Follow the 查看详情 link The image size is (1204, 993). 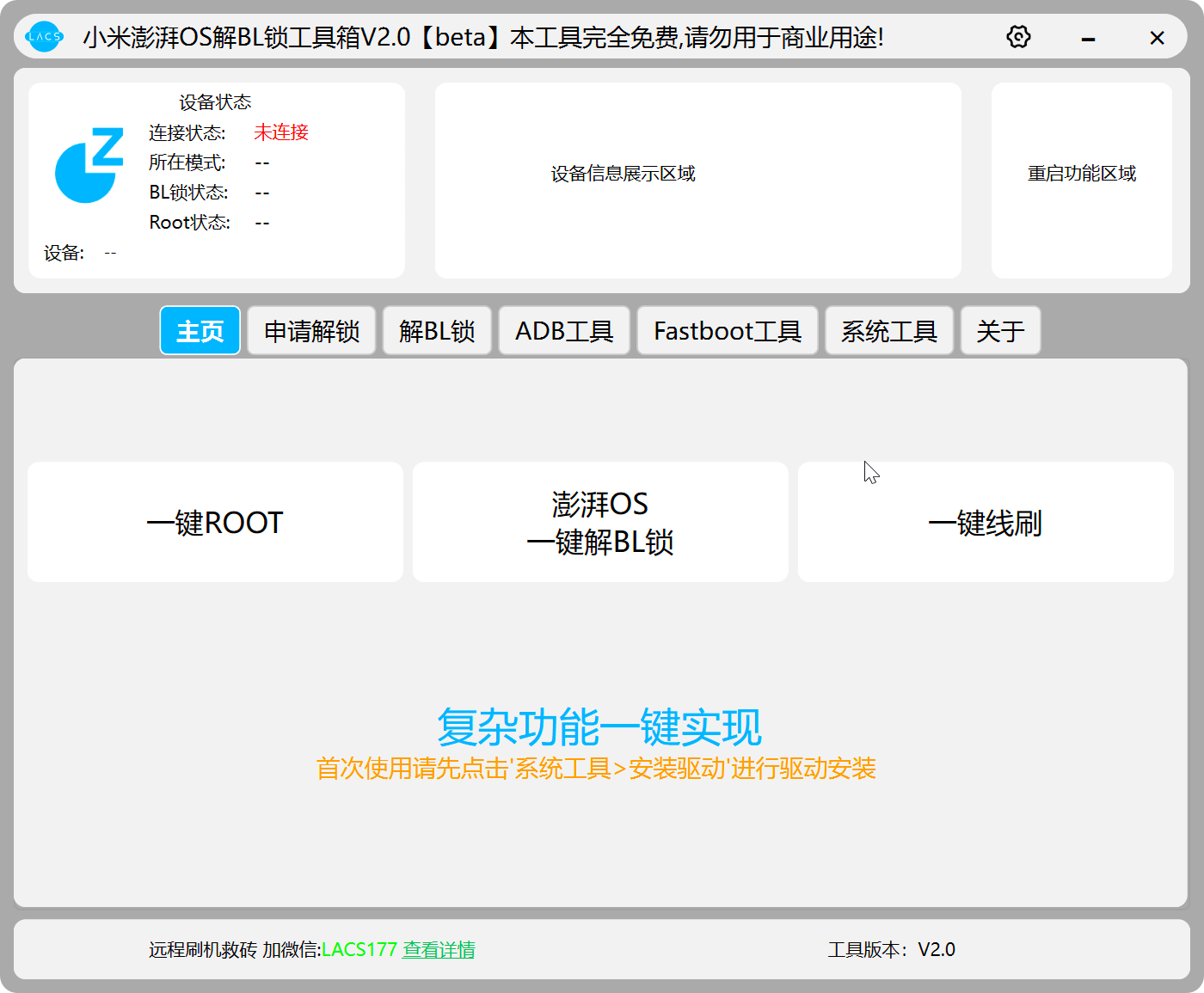click(x=439, y=950)
